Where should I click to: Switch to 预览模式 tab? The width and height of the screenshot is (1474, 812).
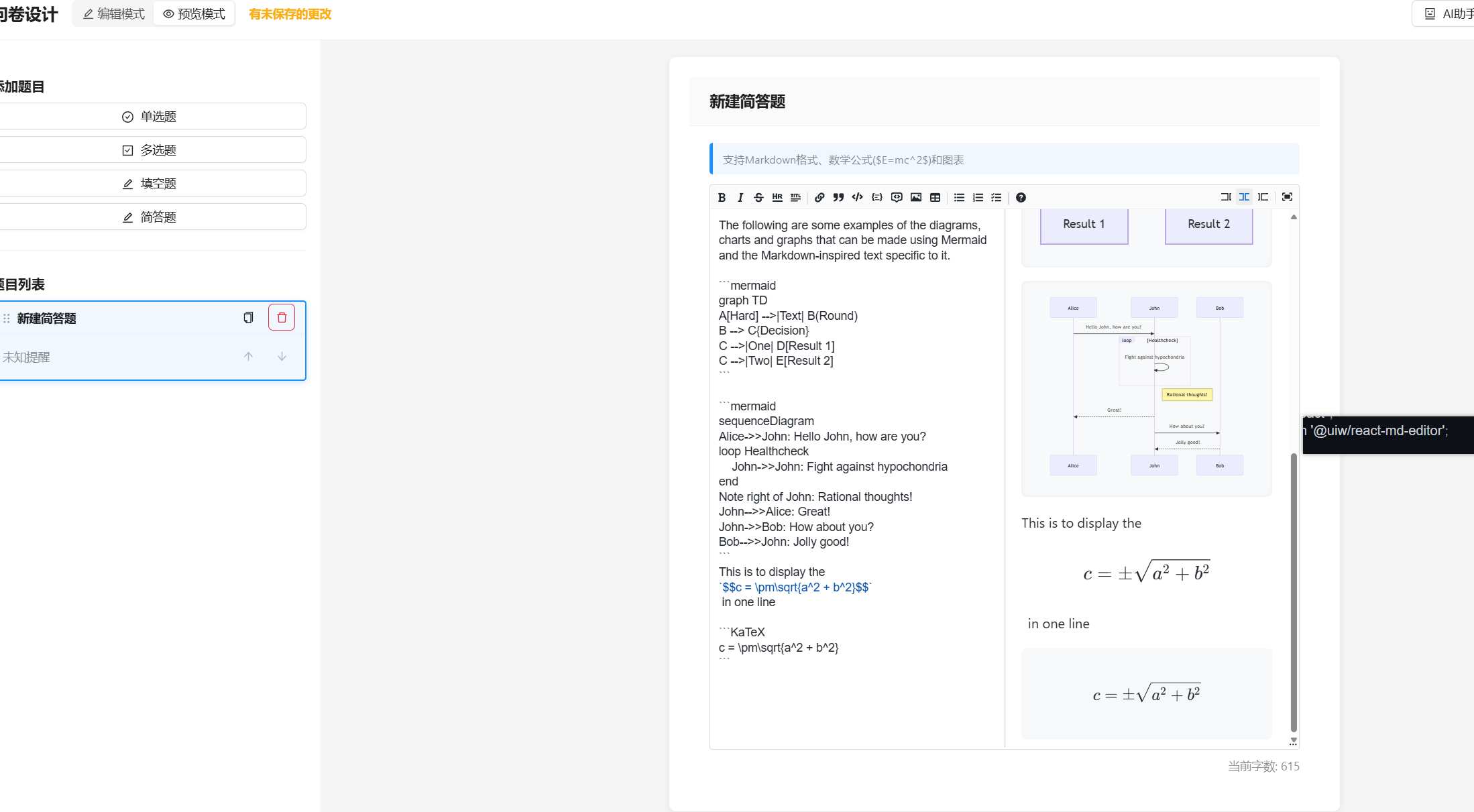(194, 14)
